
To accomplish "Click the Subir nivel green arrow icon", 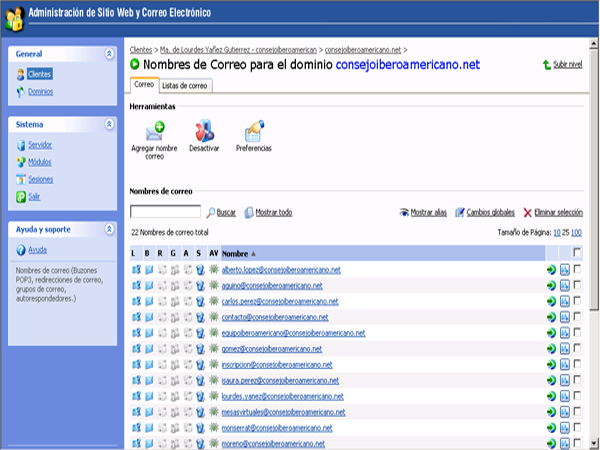I will [x=547, y=65].
